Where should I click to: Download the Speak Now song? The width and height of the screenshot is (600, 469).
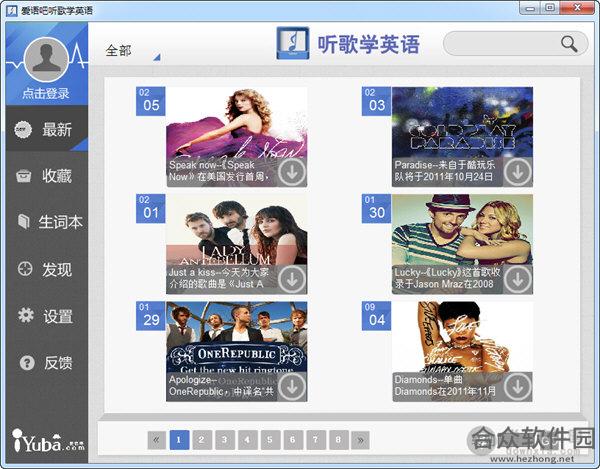pos(292,173)
